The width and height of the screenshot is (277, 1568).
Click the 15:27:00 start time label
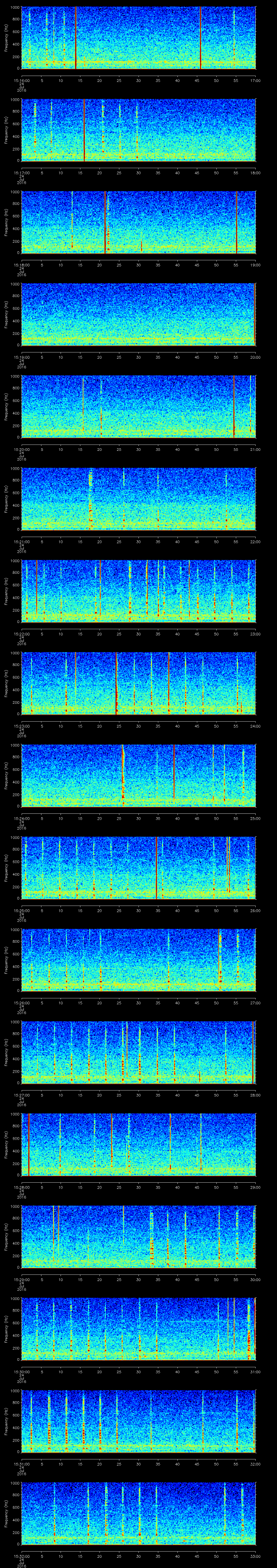click(x=22, y=1095)
